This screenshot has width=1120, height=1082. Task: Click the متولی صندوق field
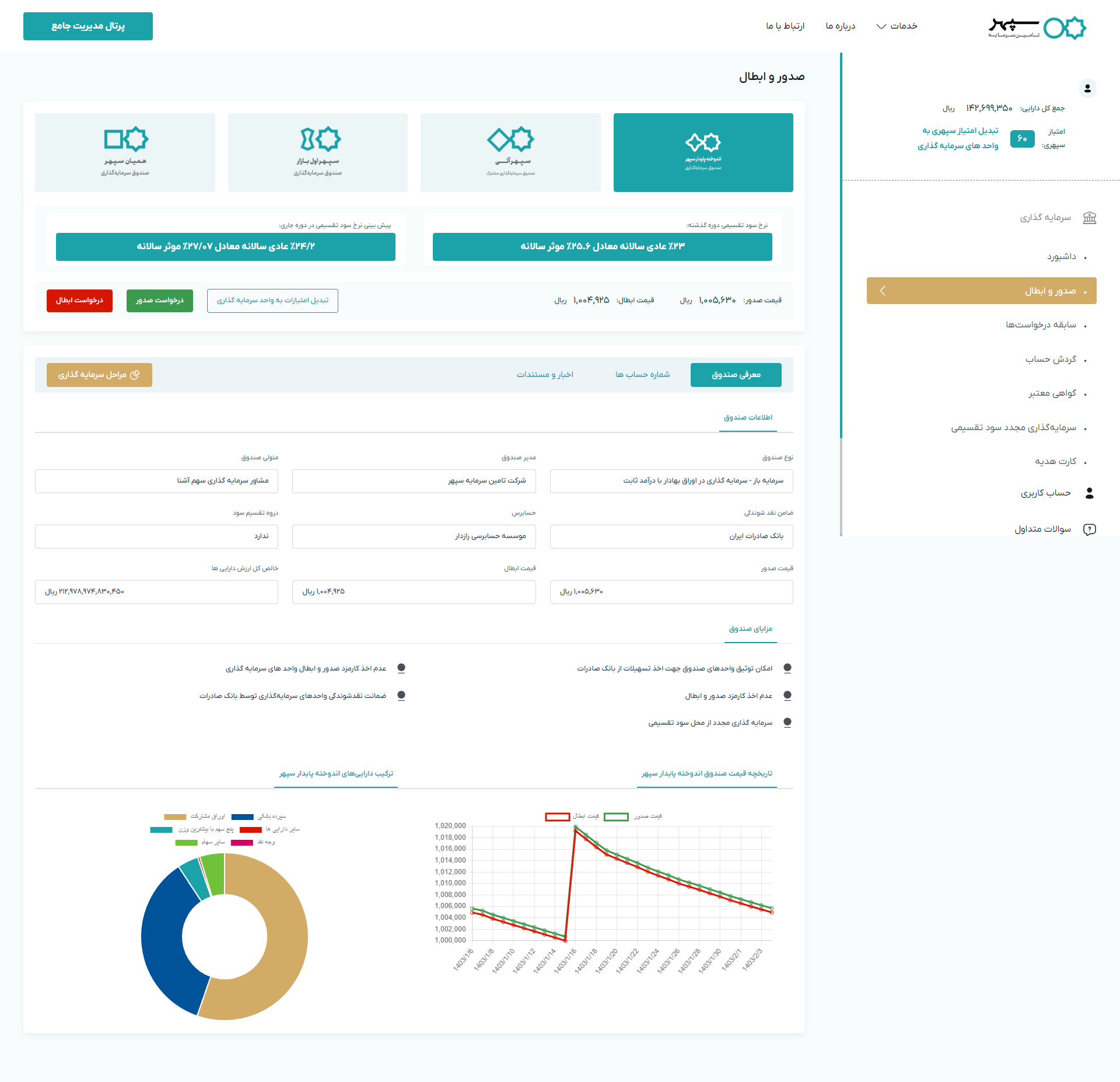tap(156, 481)
